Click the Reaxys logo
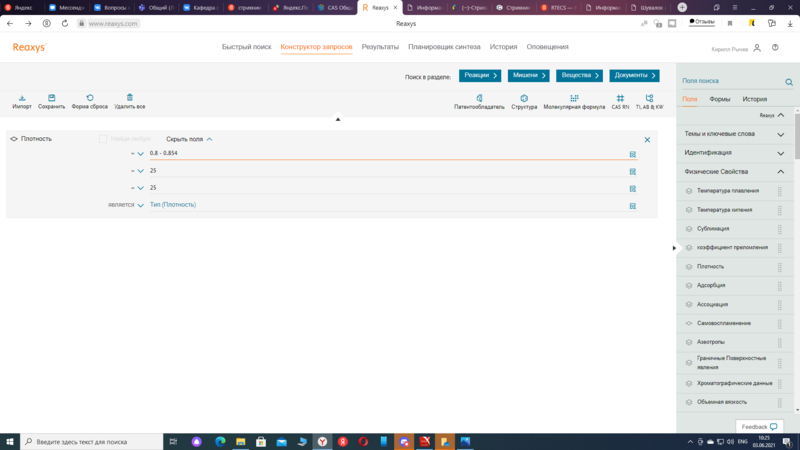The image size is (800, 450). pos(29,47)
